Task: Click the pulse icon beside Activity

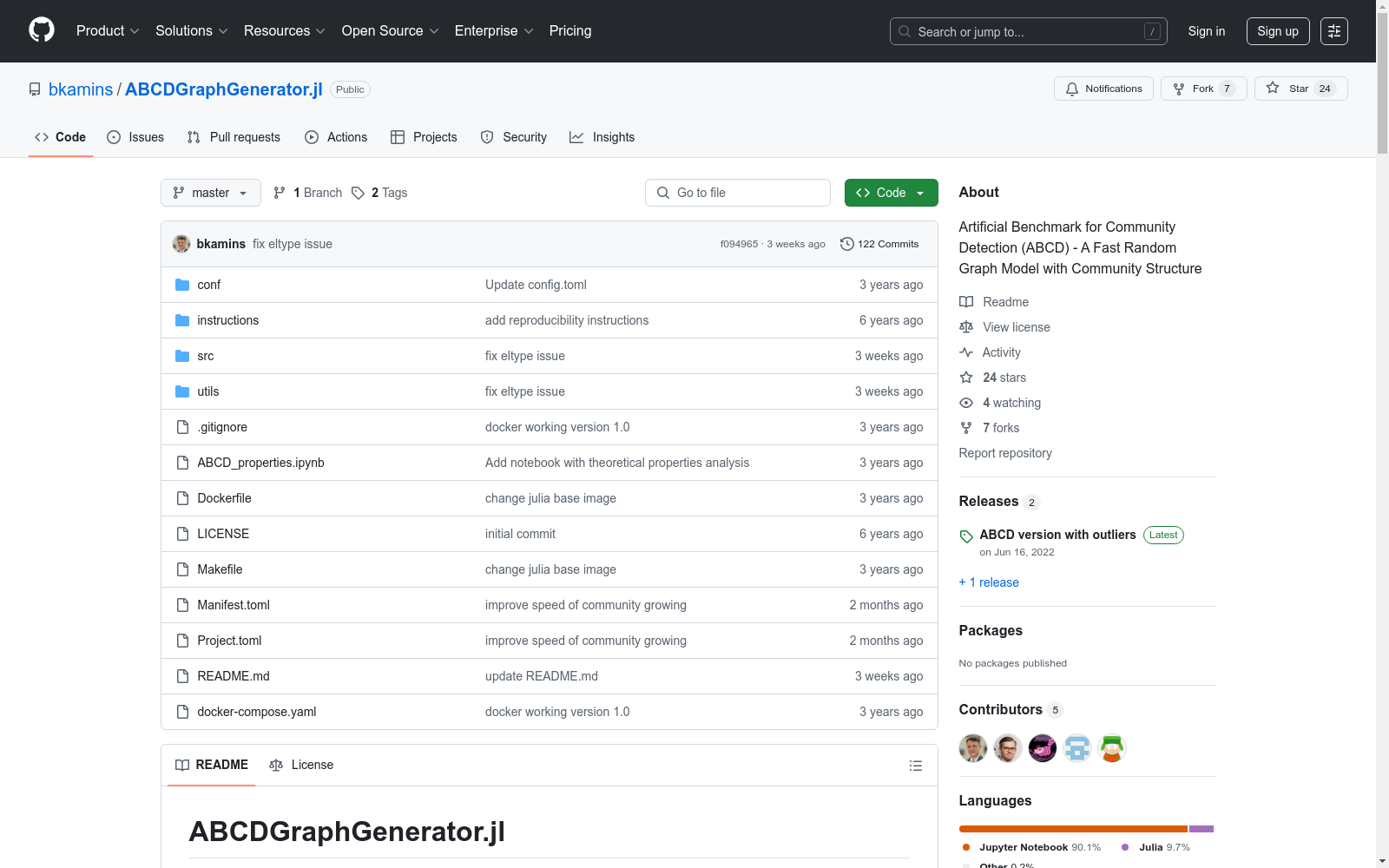Action: click(966, 352)
